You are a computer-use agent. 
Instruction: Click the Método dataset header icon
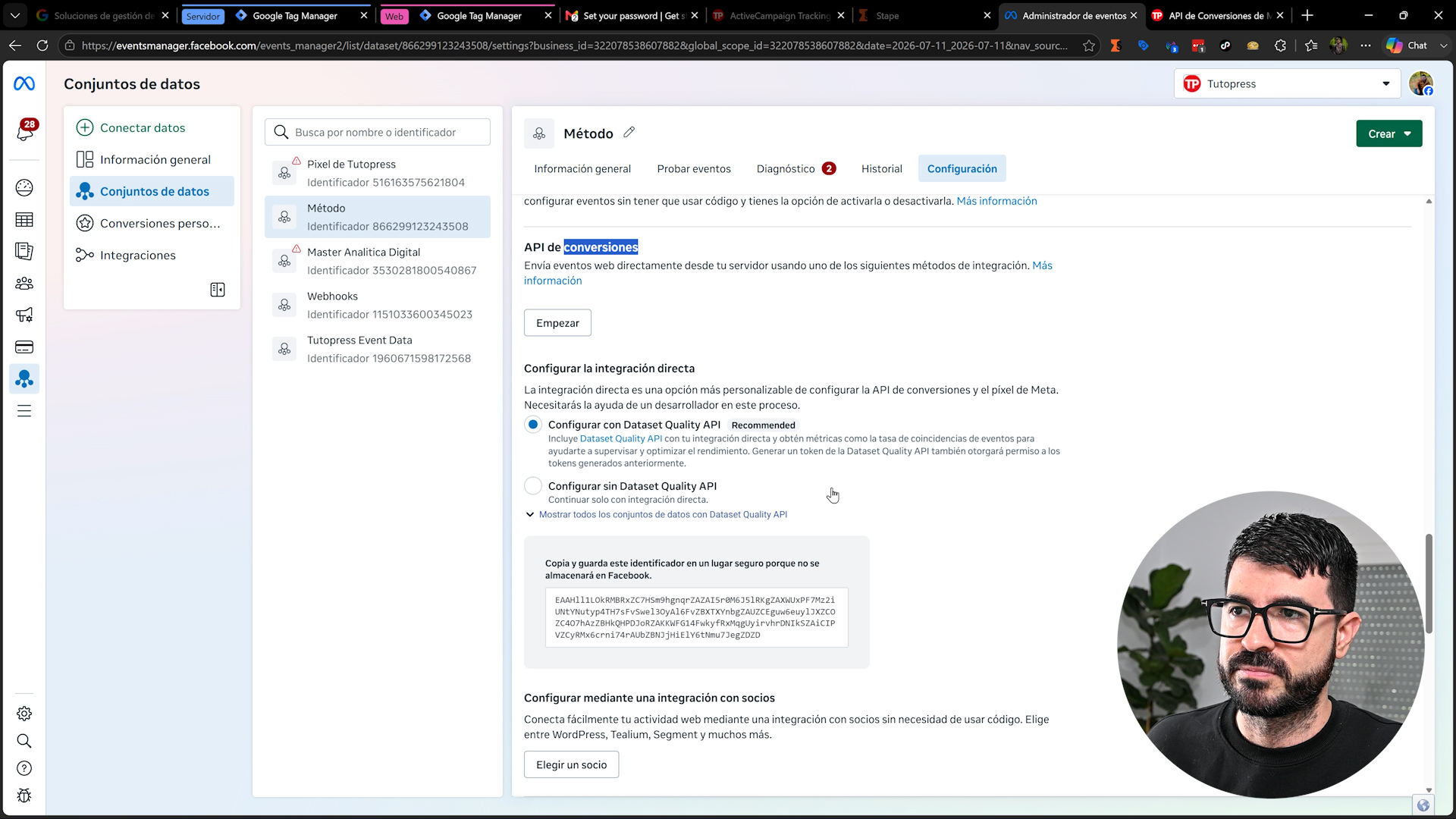tap(539, 133)
